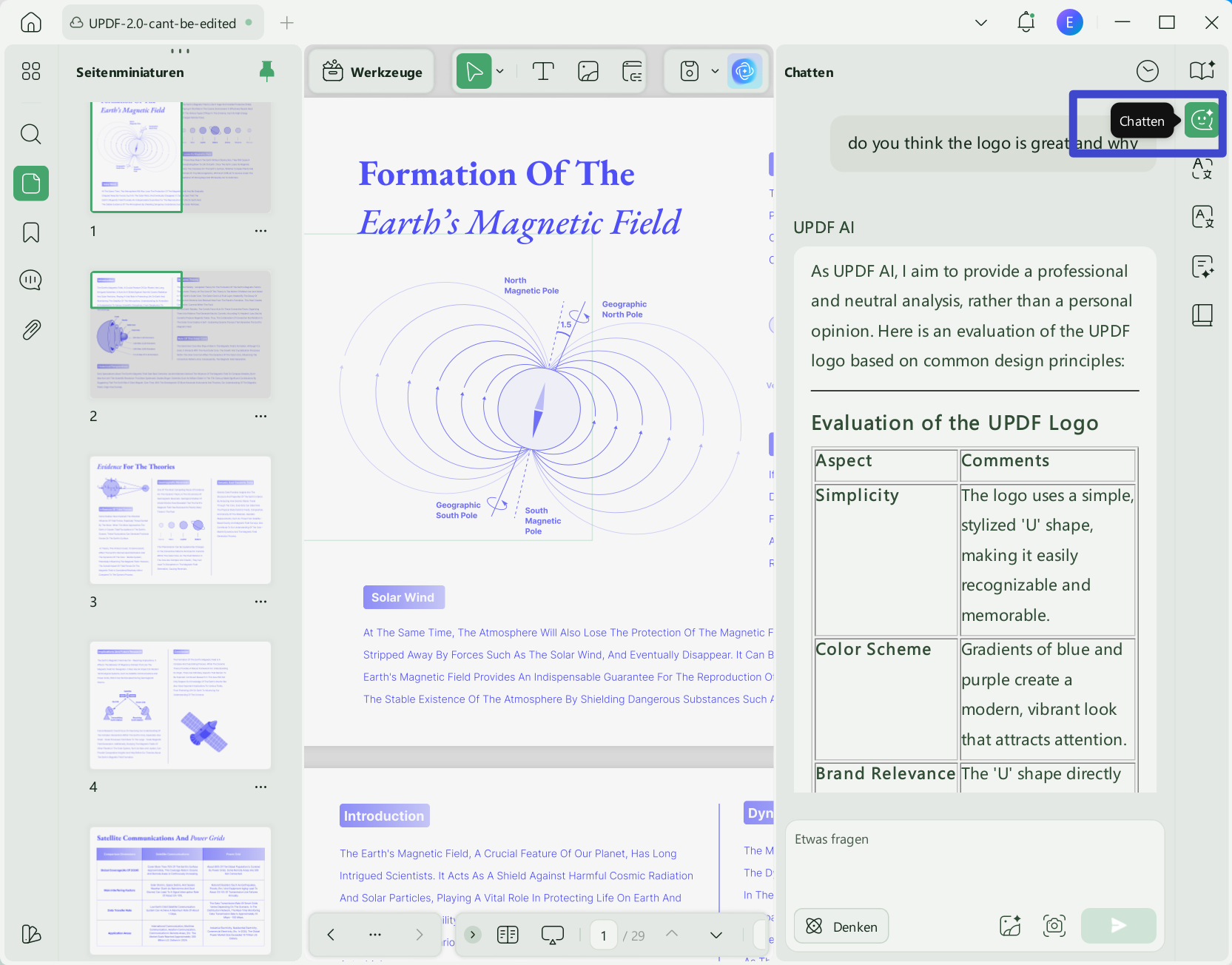The width and height of the screenshot is (1232, 965).
Task: Open more options in bottom navigation
Action: pos(375,935)
